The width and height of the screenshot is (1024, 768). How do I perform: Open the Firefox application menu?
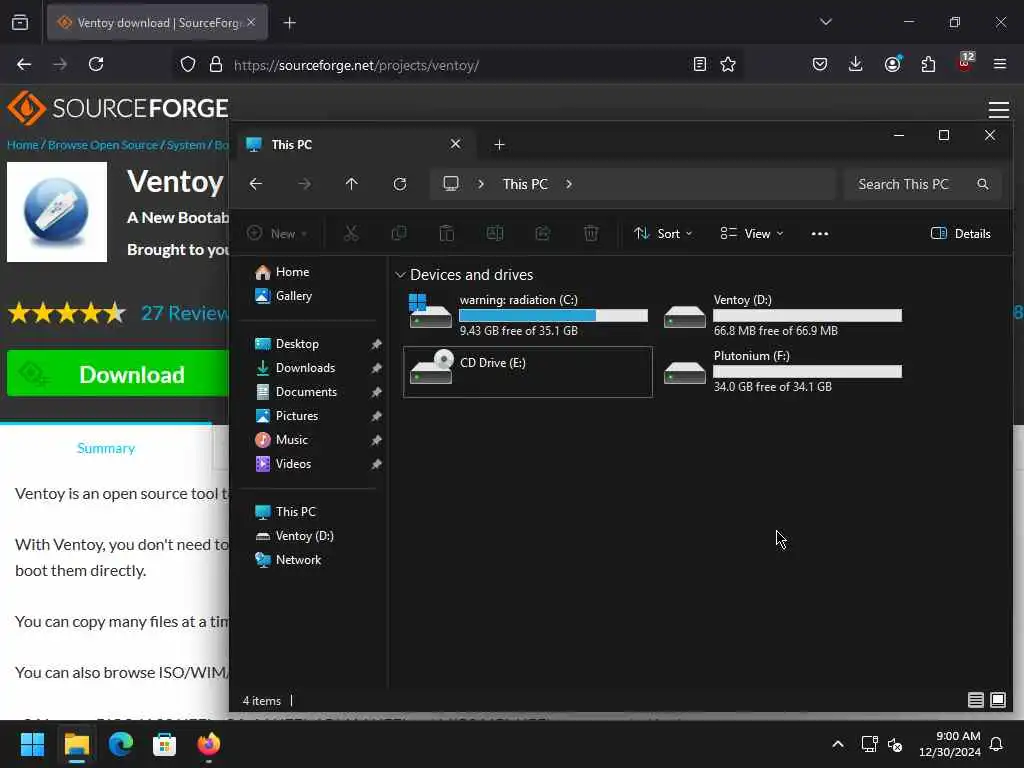point(999,64)
